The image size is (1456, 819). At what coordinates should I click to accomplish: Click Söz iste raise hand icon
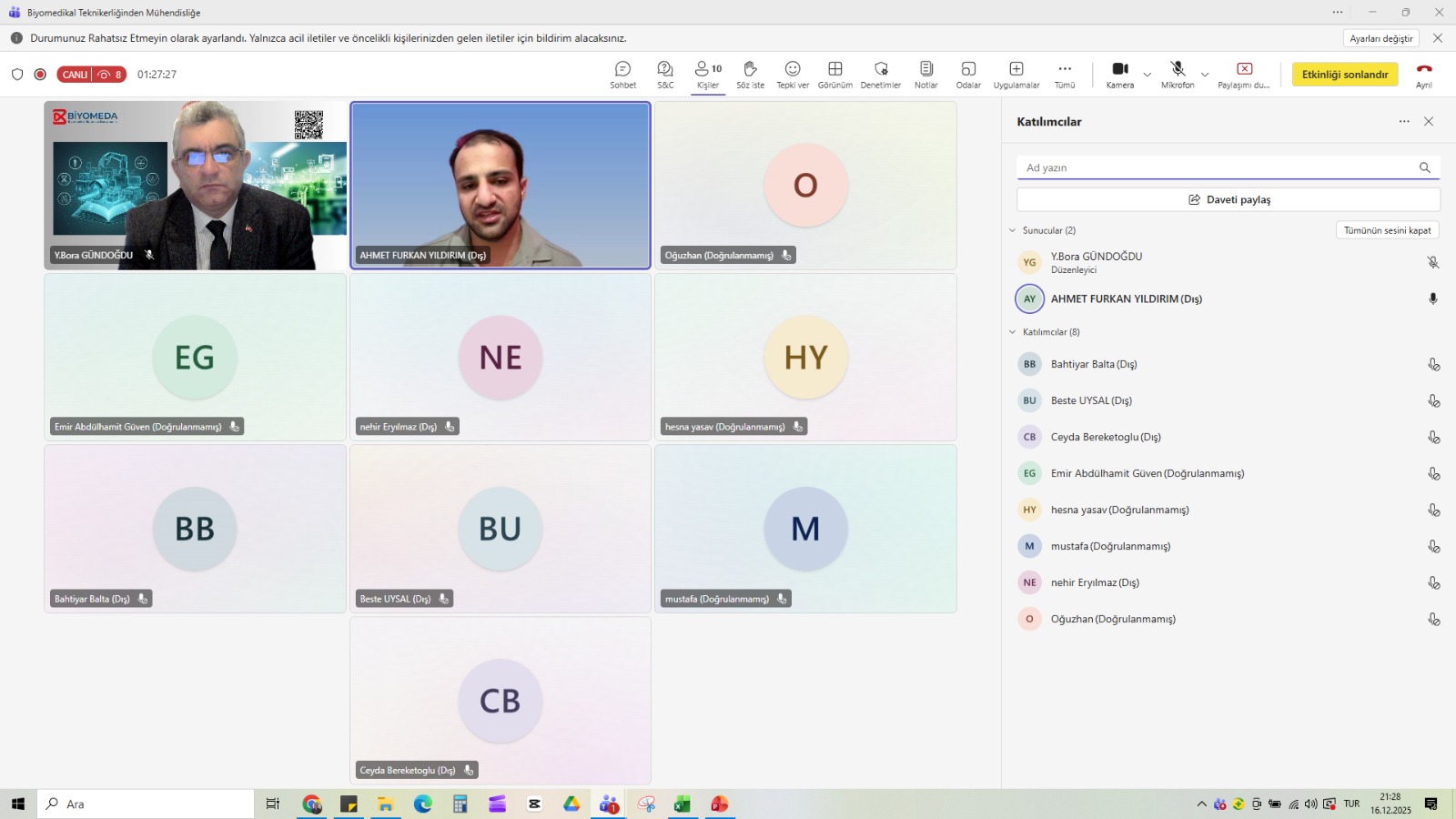tap(750, 75)
